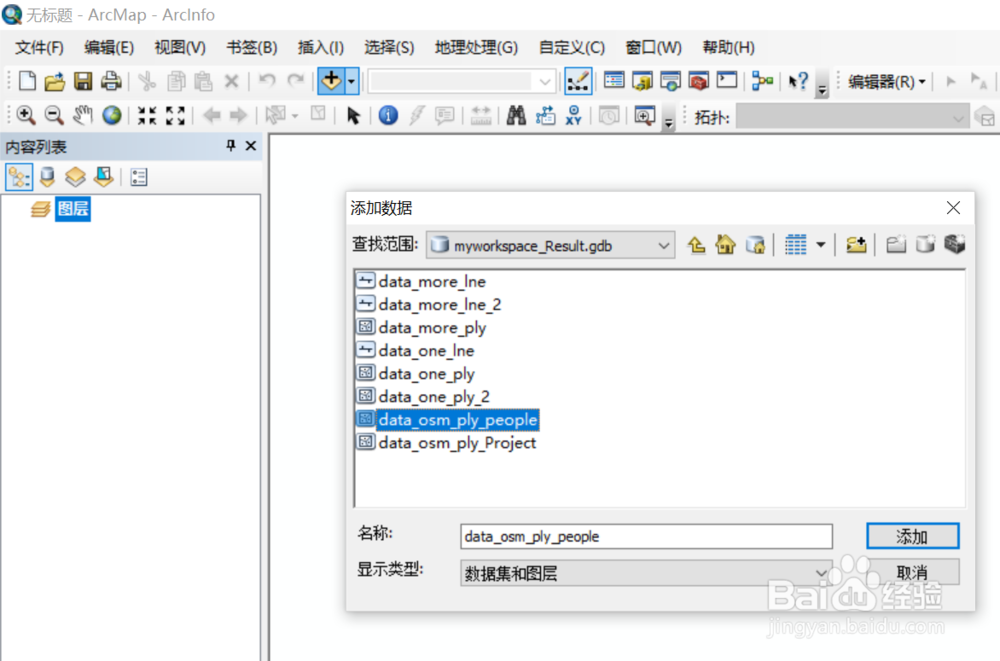Switch to List By Selection view
The width and height of the screenshot is (1000, 661).
pos(103,177)
